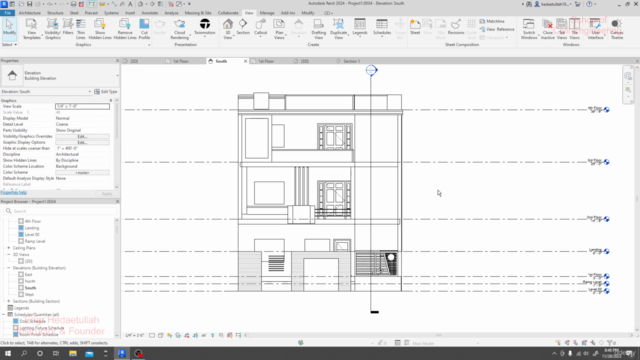This screenshot has height=360, width=640.
Task: Toggle Thin Lines display
Action: tap(81, 29)
